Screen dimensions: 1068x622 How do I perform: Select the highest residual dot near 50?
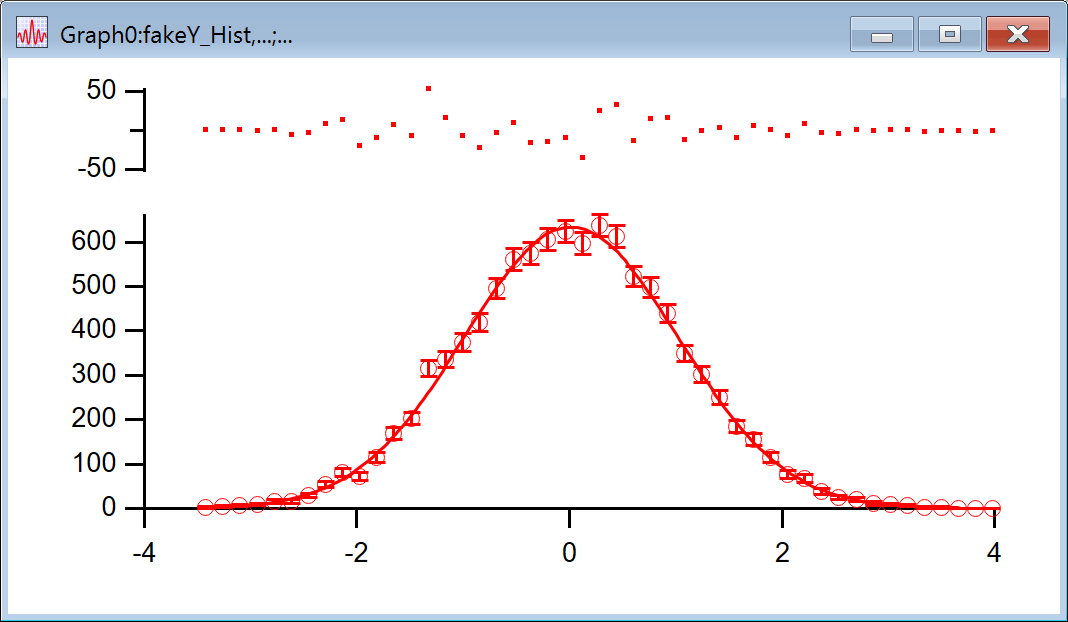[x=428, y=88]
